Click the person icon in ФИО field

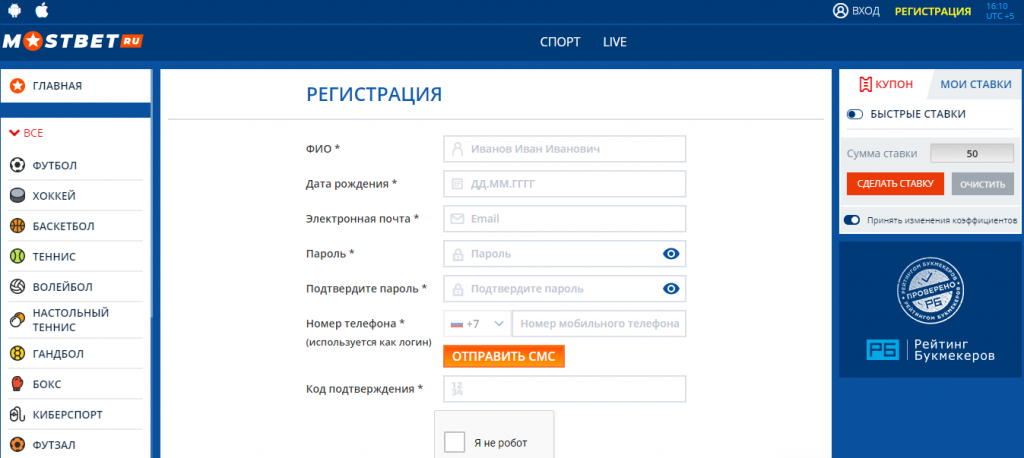[x=457, y=149]
